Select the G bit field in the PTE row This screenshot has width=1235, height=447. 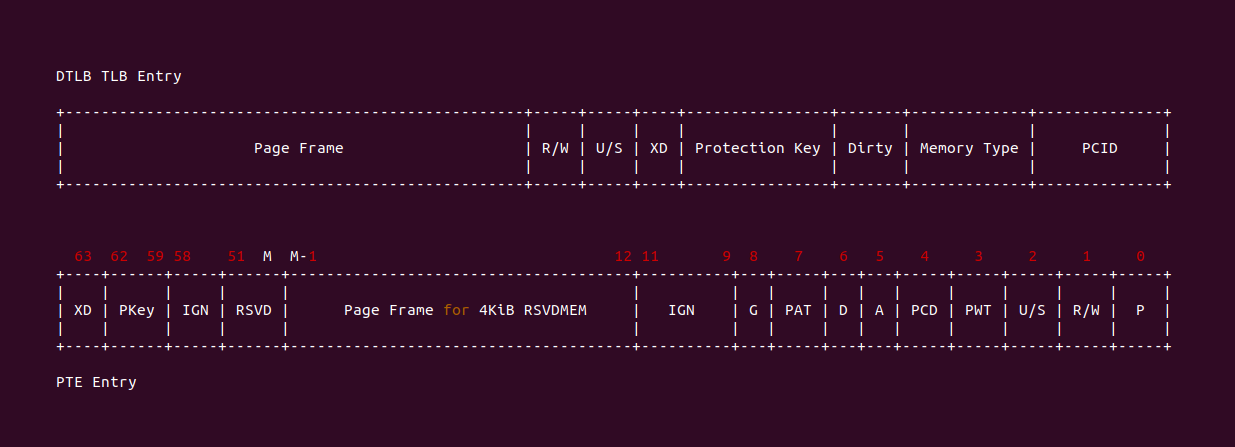(x=753, y=310)
